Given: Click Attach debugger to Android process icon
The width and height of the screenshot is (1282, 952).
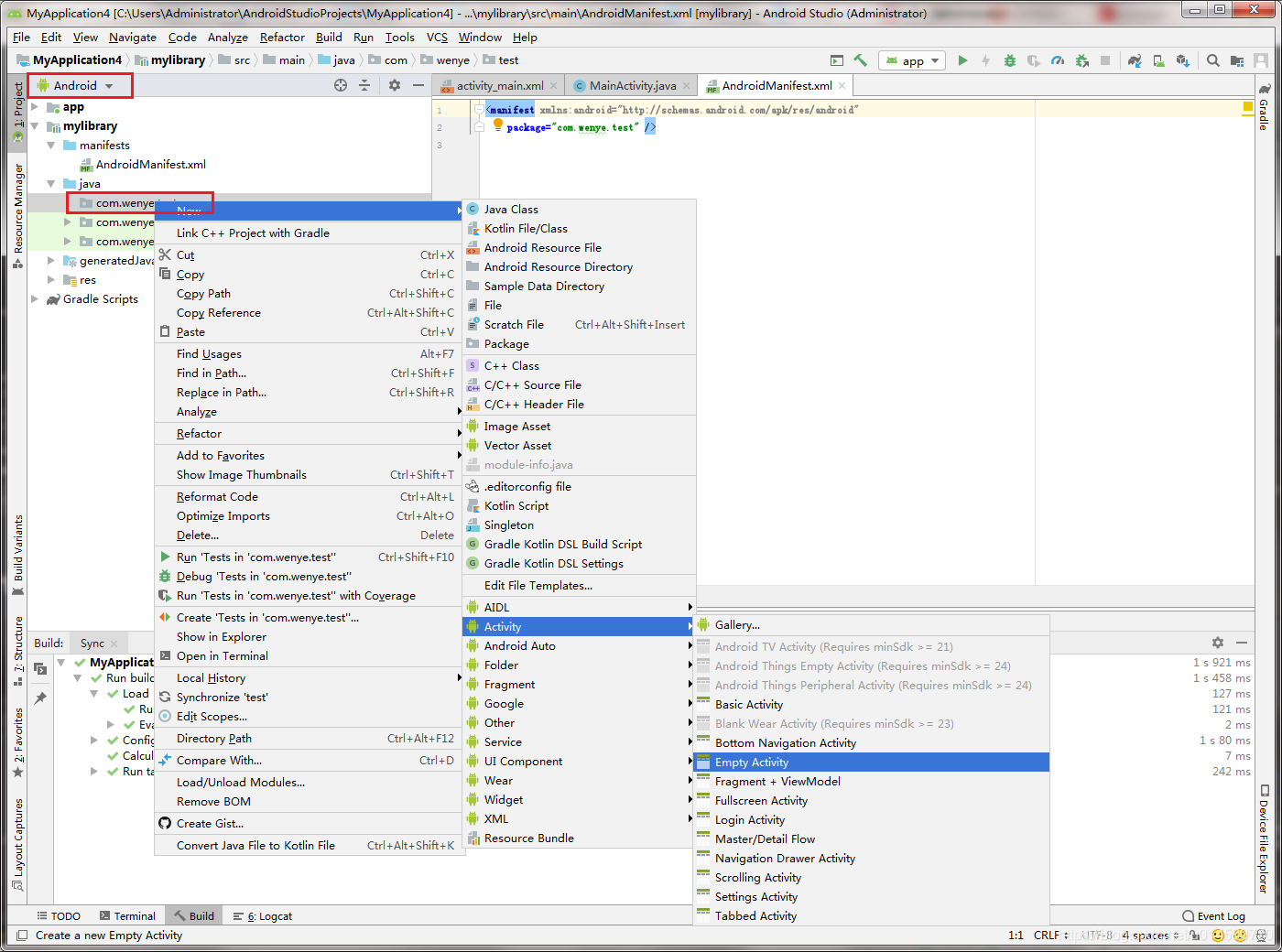Looking at the screenshot, I should [x=1081, y=60].
